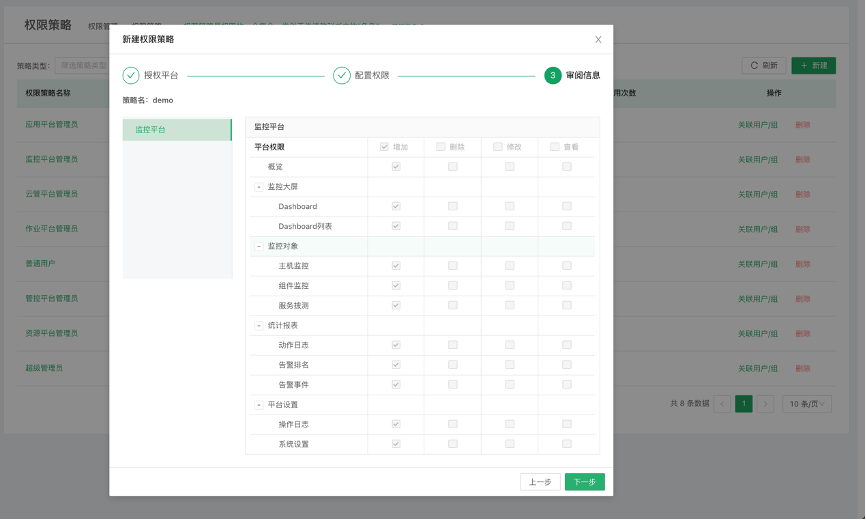Click the step 3 审阅信息 circle icon
This screenshot has height=520, width=866.
click(553, 75)
